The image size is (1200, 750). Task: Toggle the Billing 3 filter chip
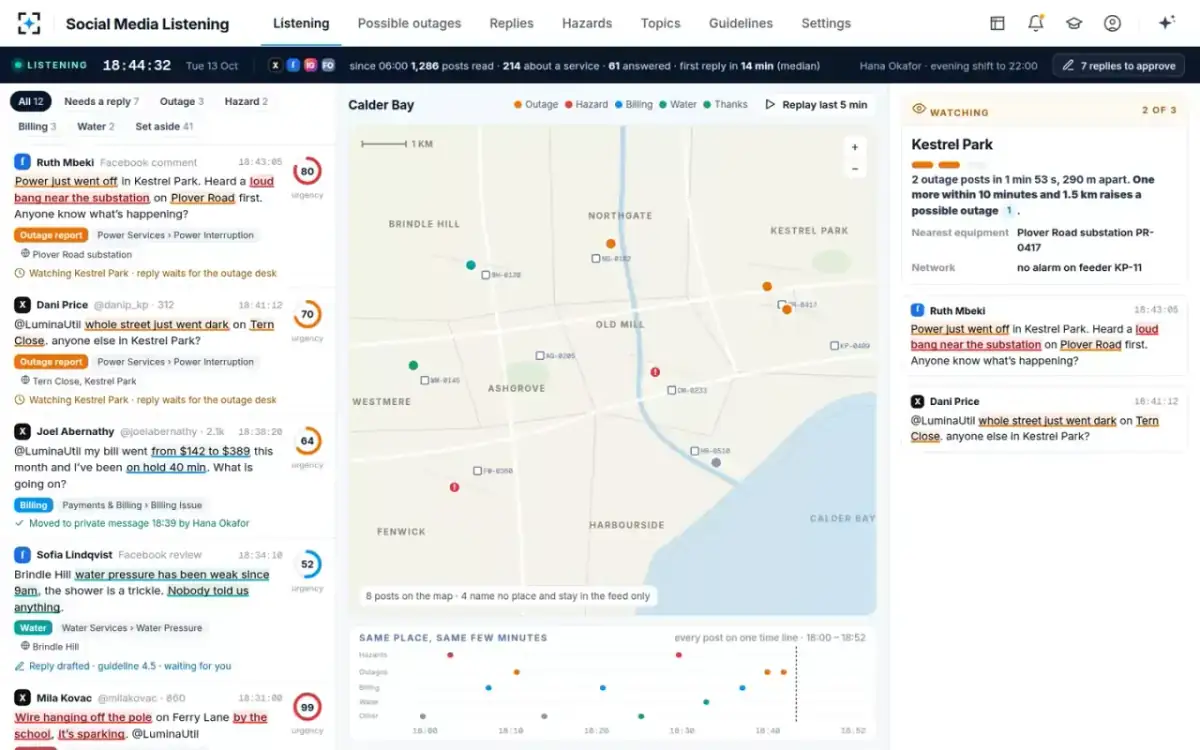coord(37,127)
